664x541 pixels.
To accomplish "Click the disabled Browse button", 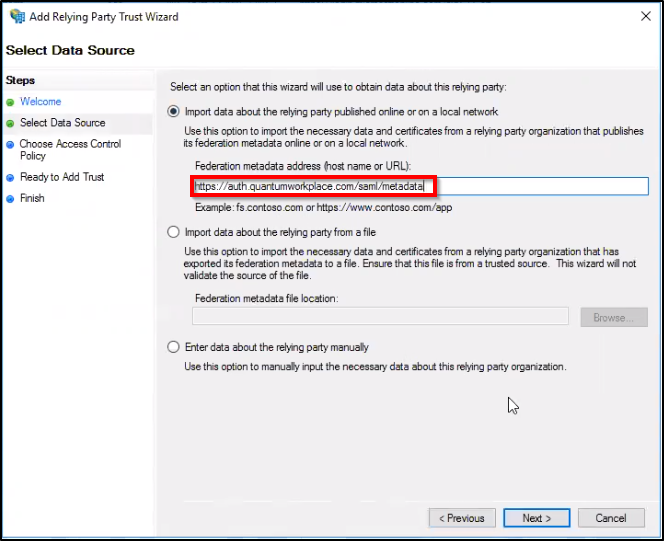I will (614, 317).
